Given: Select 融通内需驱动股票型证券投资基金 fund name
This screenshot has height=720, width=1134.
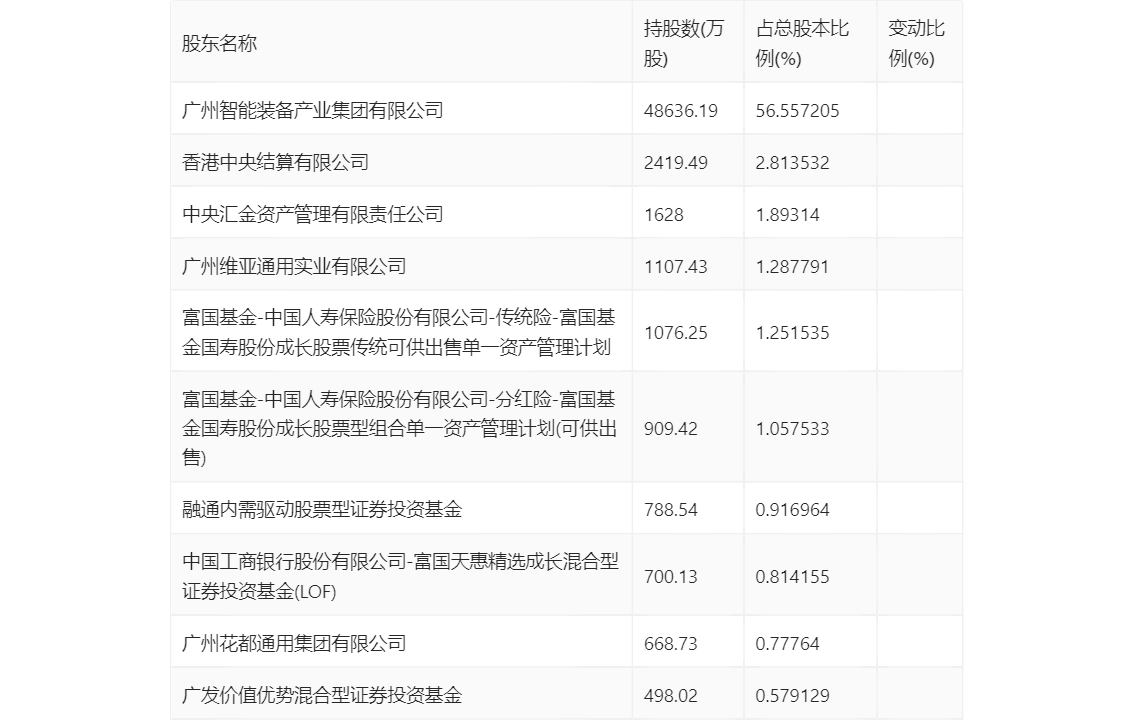Looking at the screenshot, I should (x=322, y=510).
